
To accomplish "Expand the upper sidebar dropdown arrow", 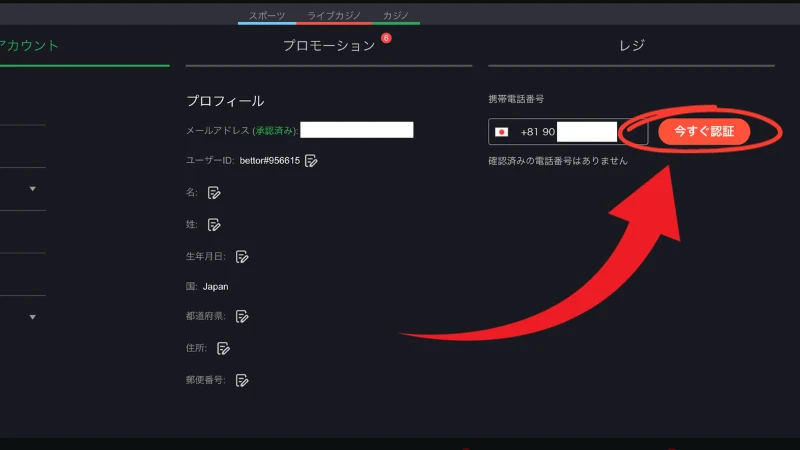I will coord(33,189).
